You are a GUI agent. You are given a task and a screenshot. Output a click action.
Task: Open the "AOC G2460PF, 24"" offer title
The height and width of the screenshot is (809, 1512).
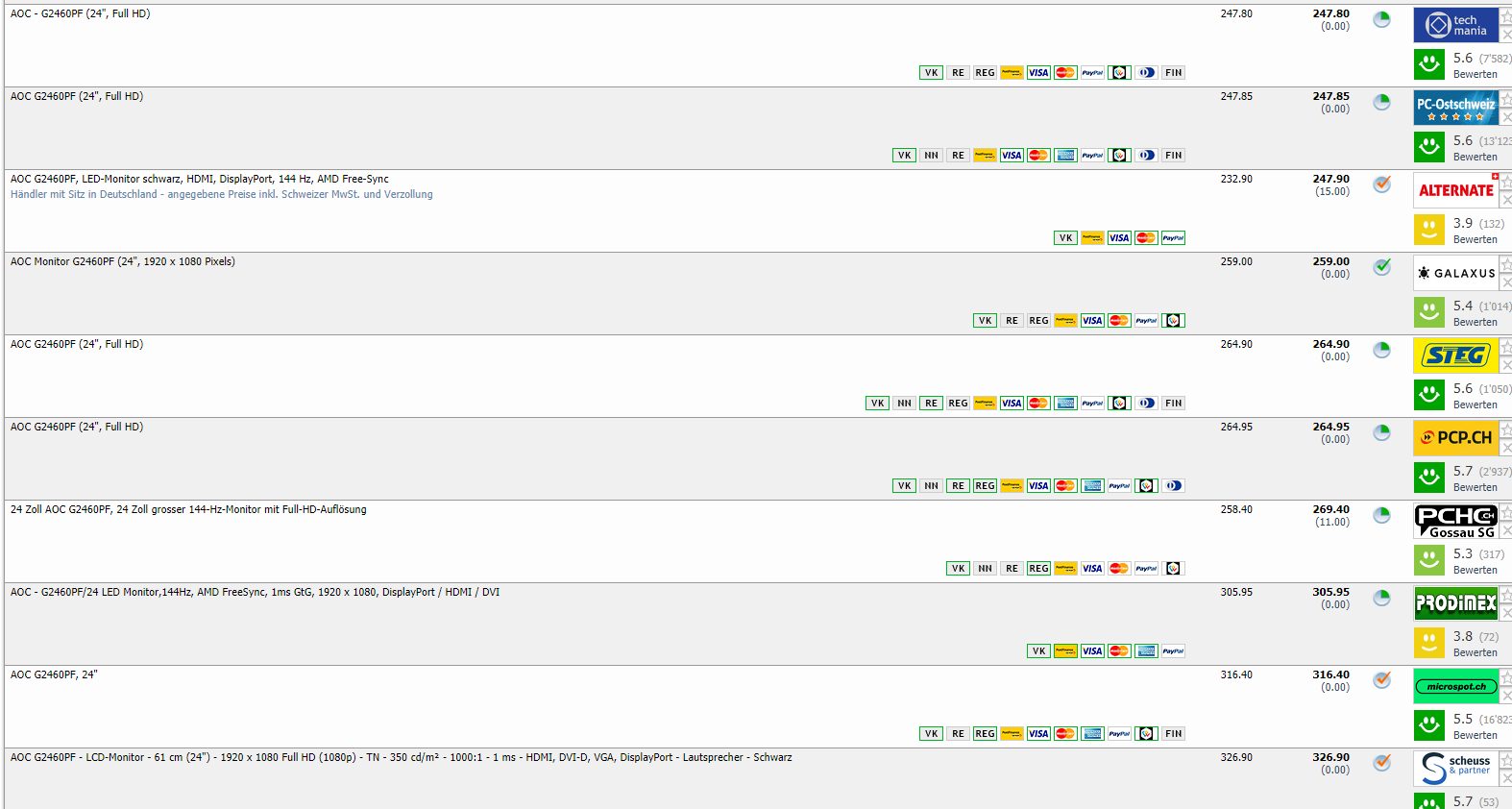[x=54, y=675]
